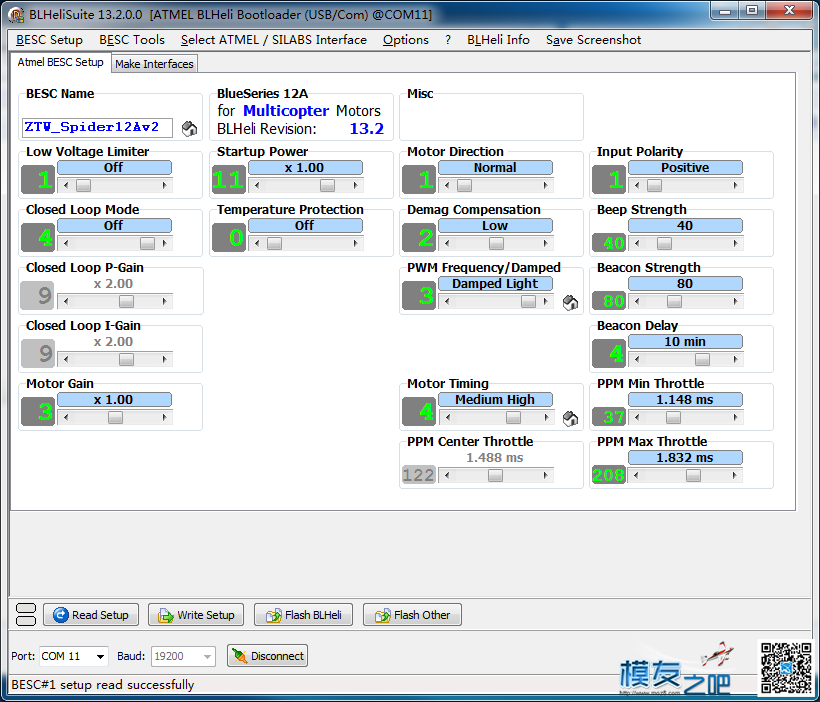Click the Flash Other button
This screenshot has height=702, width=820.
[x=412, y=615]
